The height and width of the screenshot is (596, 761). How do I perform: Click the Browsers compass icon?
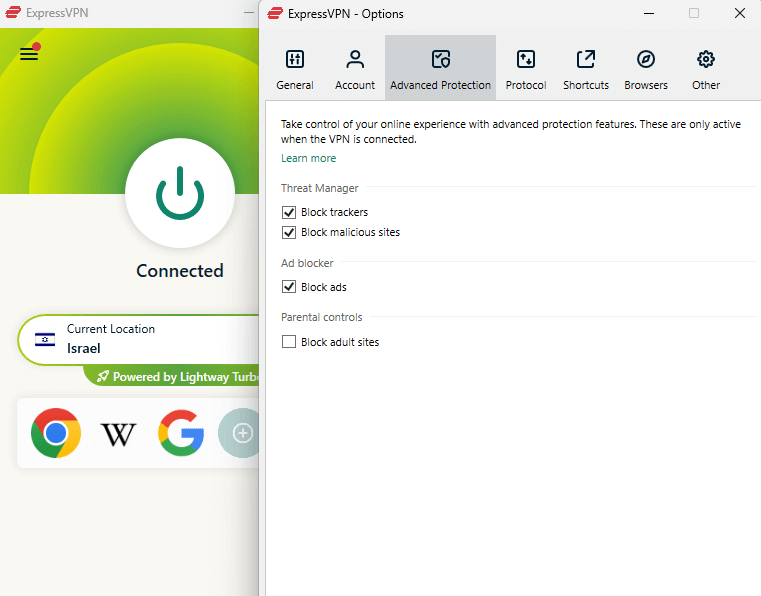coord(646,59)
